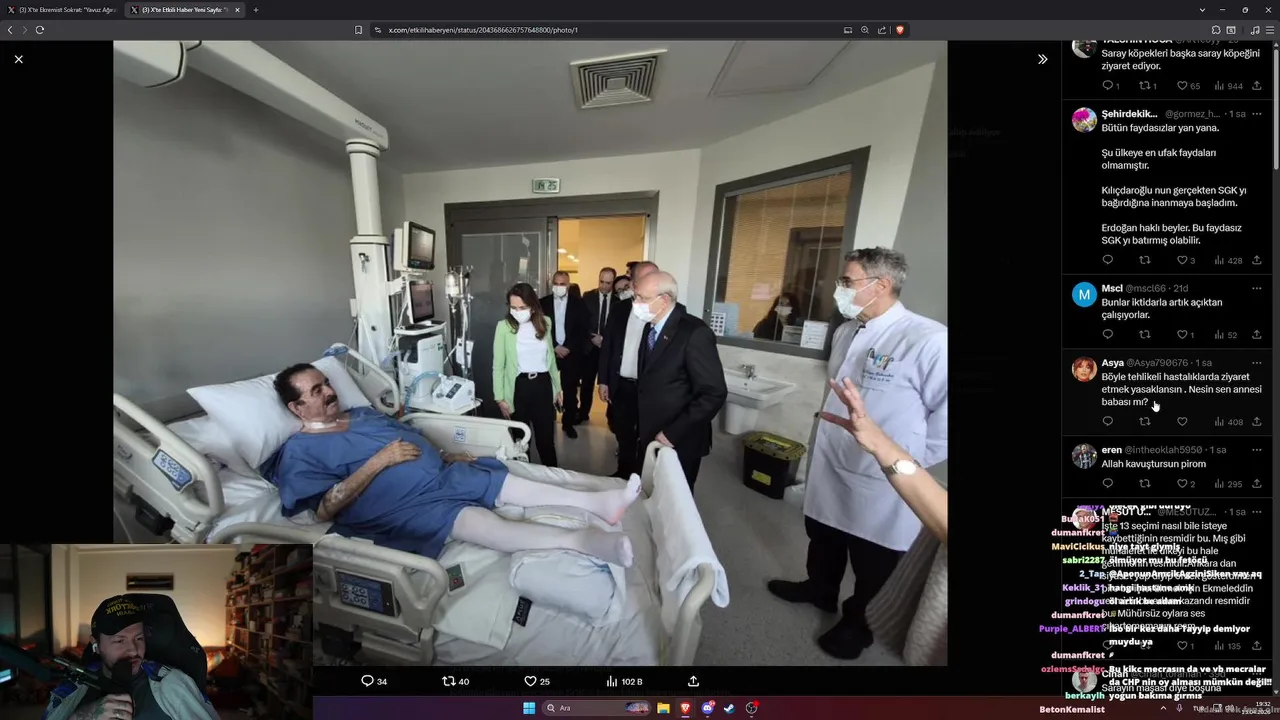The width and height of the screenshot is (1280, 720).
Task: Like Asya's comment
Action: click(x=1182, y=421)
